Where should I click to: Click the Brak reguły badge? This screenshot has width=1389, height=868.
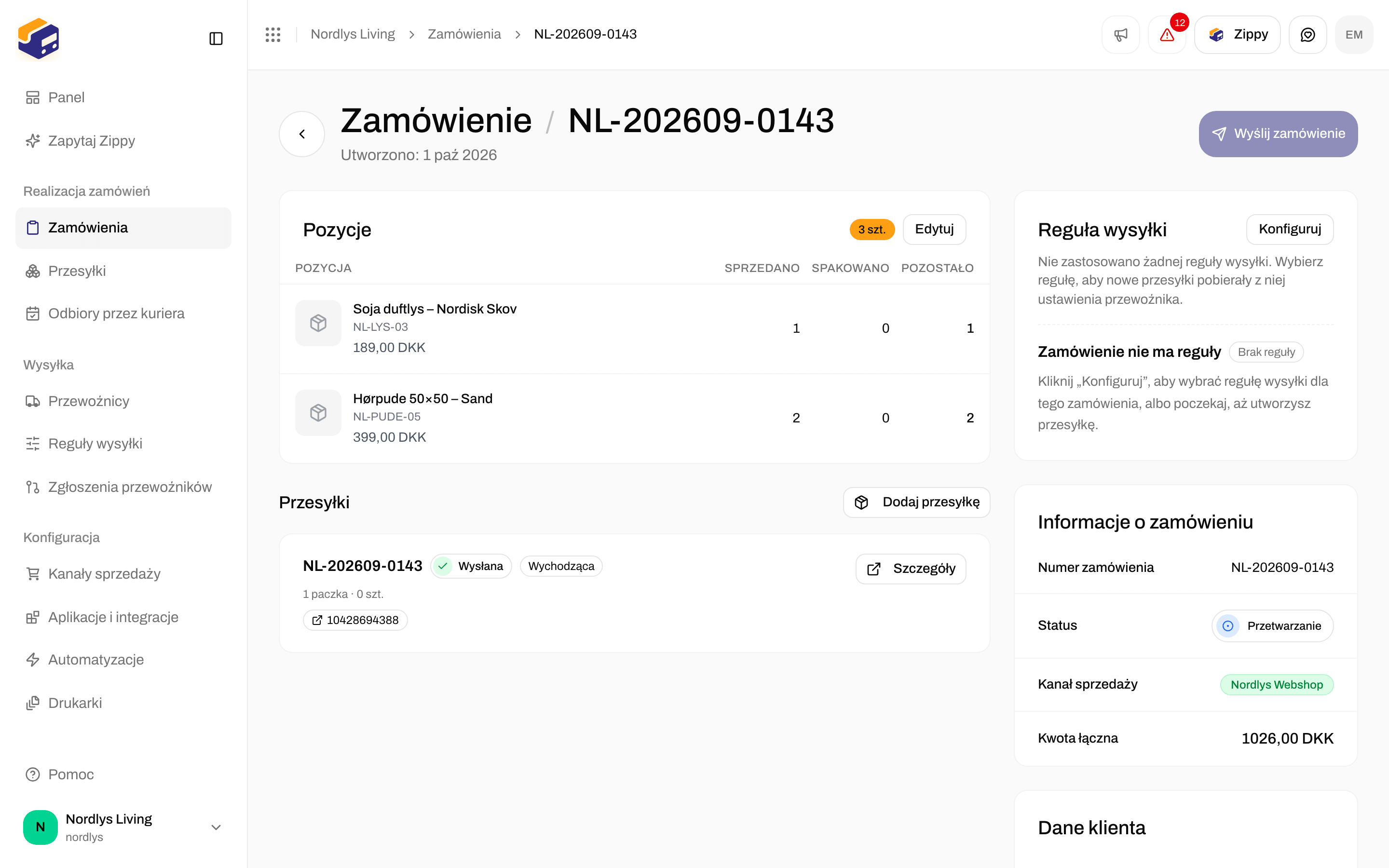pyautogui.click(x=1266, y=352)
